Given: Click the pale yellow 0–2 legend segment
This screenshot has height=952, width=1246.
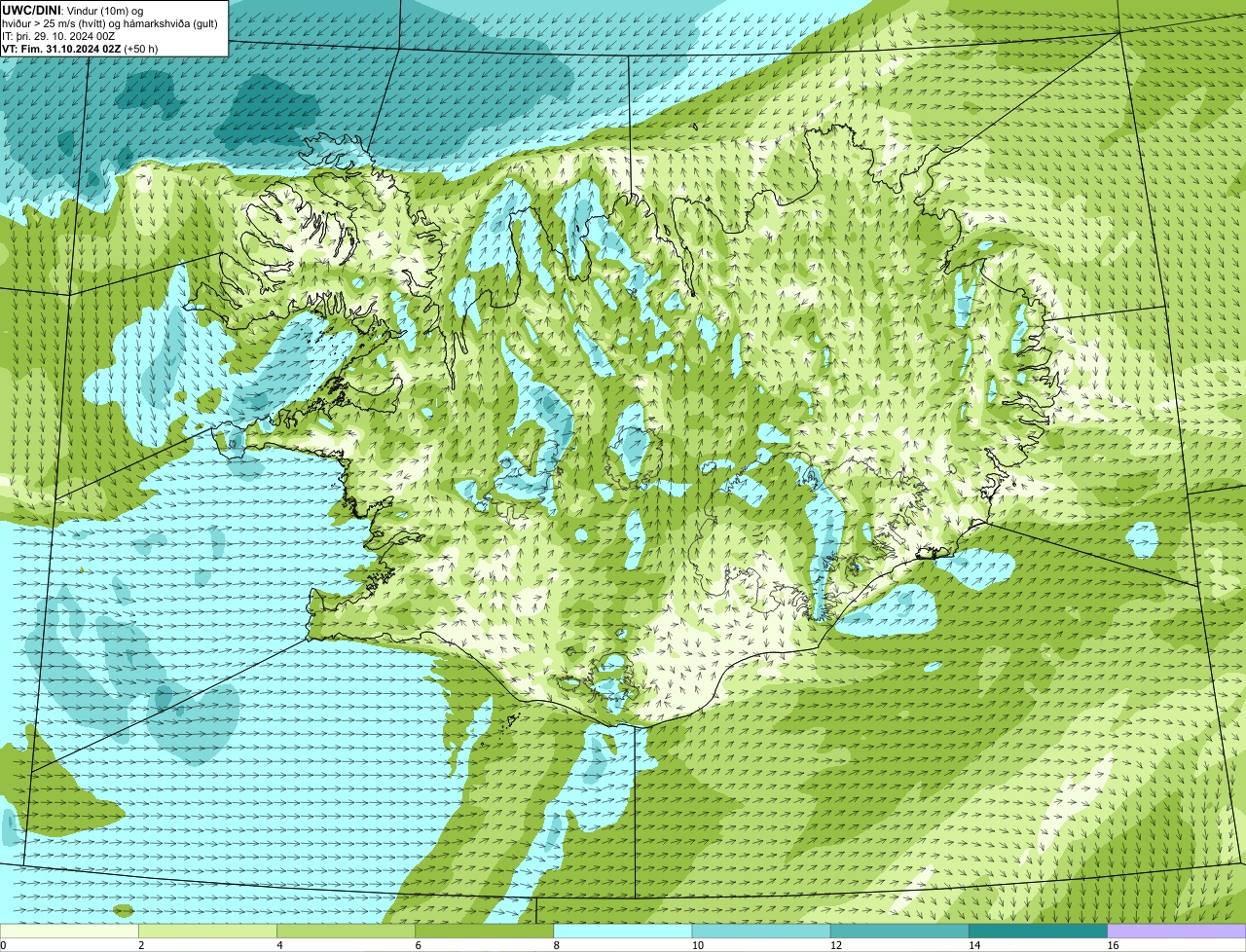Looking at the screenshot, I should 69,931.
